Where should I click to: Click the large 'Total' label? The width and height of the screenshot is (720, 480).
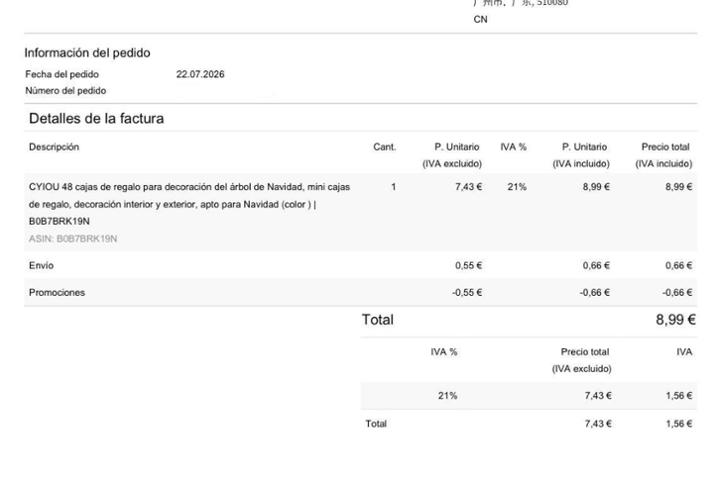377,320
